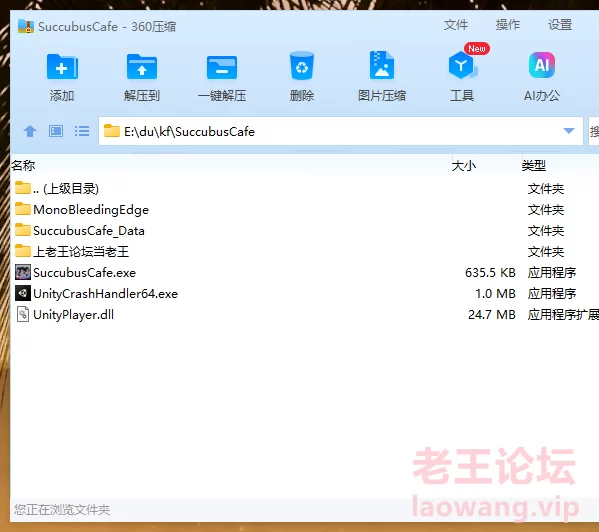
Task: Click the SuccubusCafe_Data folder icon
Action: (23, 230)
